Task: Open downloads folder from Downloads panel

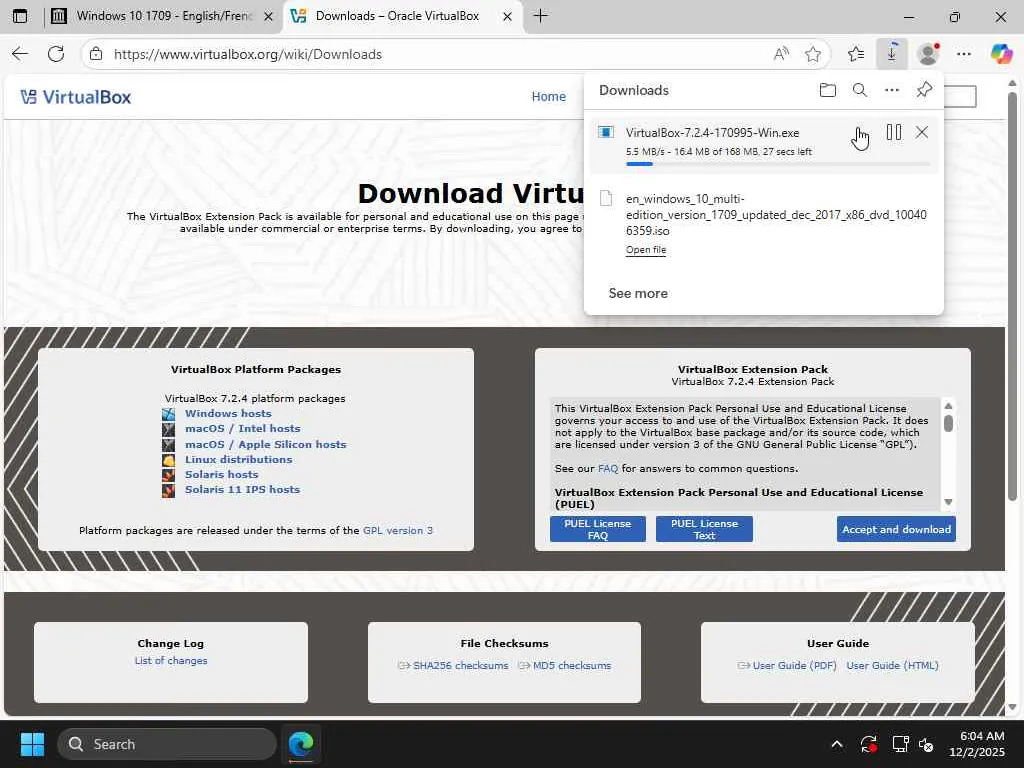Action: point(827,90)
